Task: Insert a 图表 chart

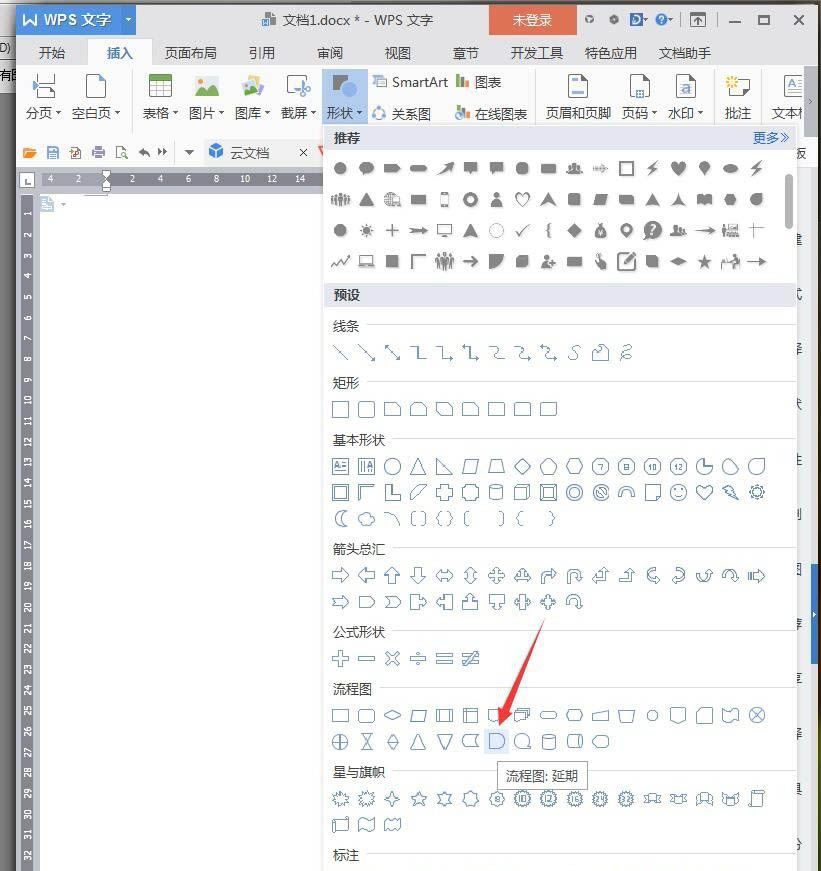Action: pyautogui.click(x=478, y=82)
